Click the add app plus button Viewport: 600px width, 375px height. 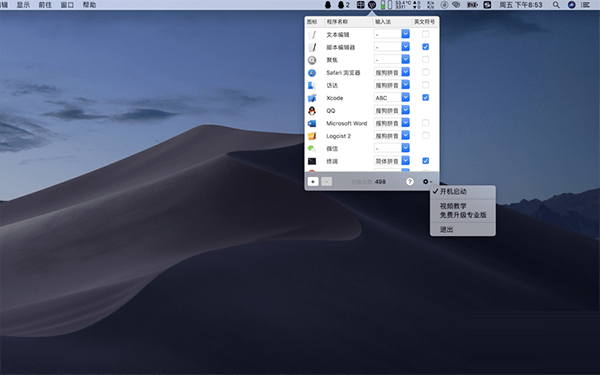[x=313, y=182]
